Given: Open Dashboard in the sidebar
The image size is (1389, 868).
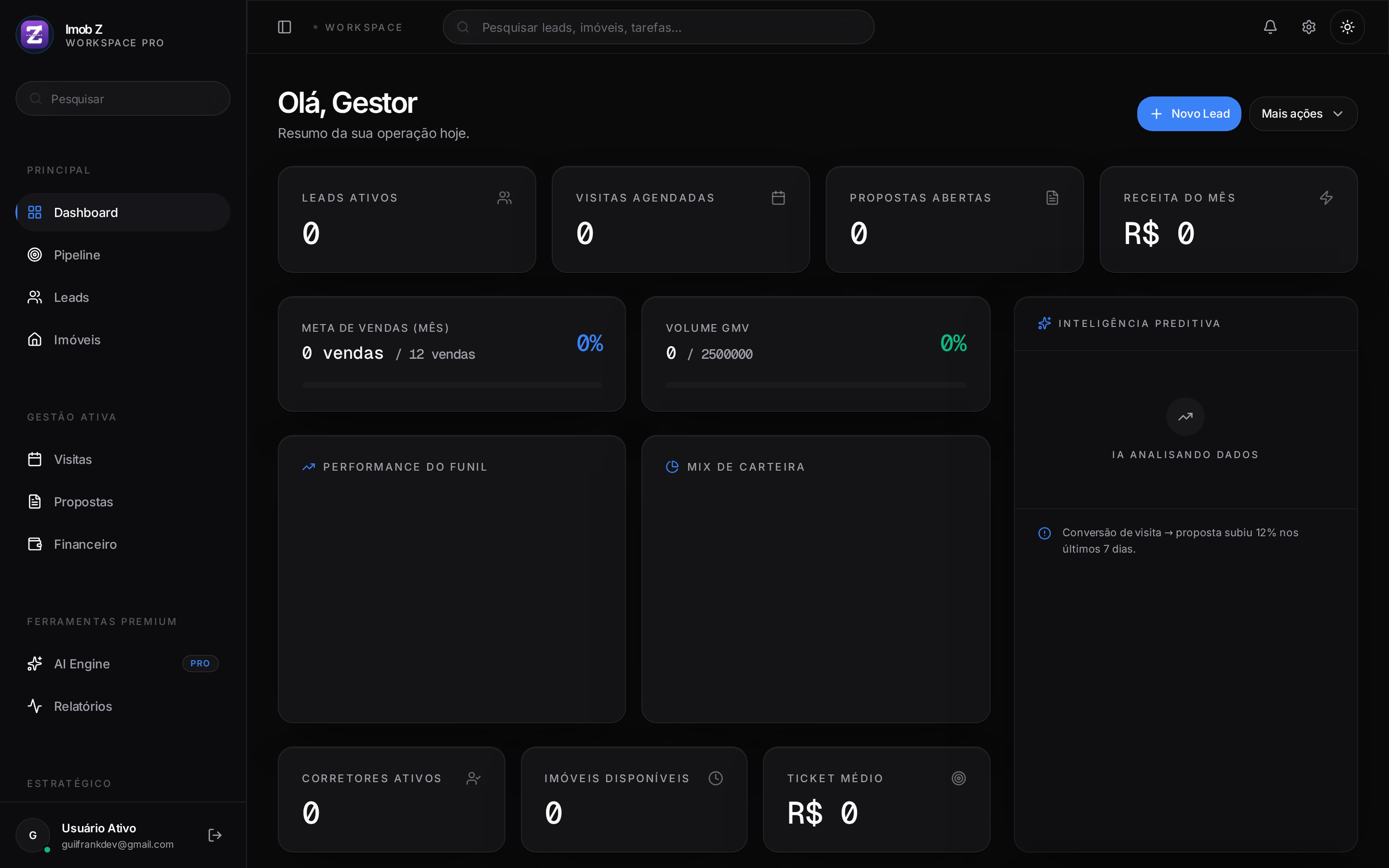Looking at the screenshot, I should (x=123, y=212).
